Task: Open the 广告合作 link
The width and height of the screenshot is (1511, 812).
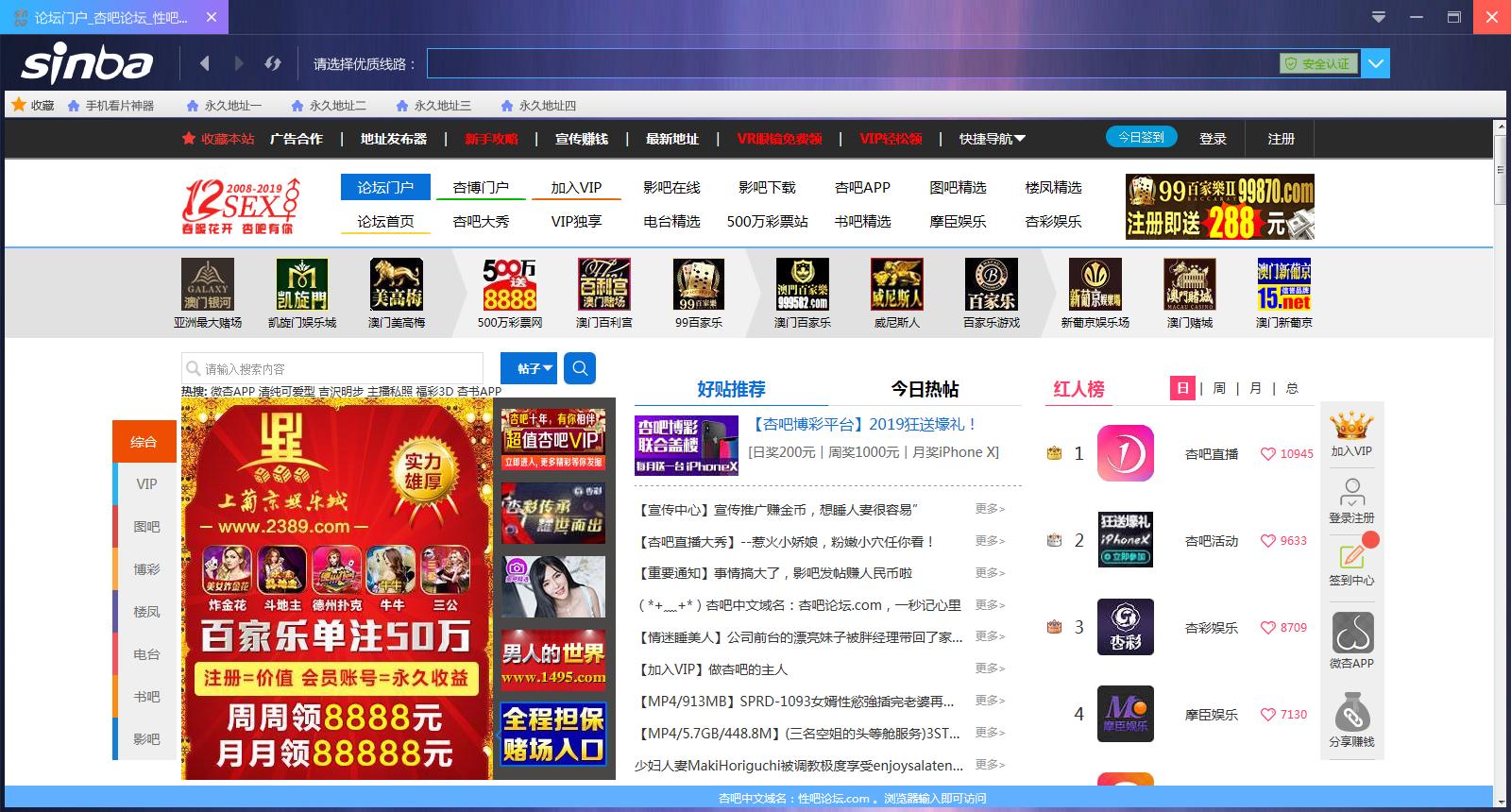Action: tap(297, 139)
